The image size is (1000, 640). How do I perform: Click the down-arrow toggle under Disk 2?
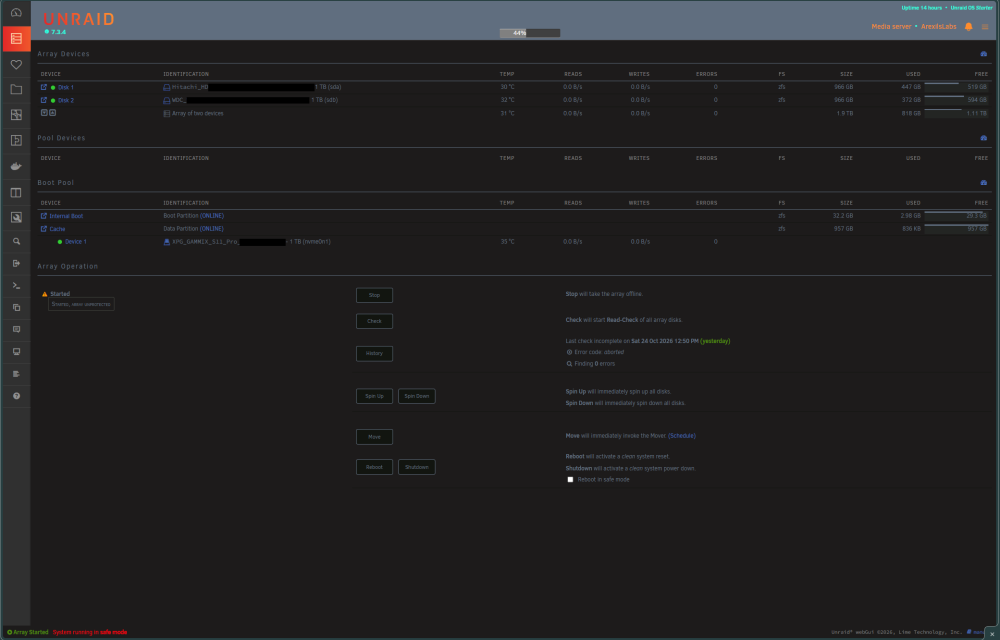(x=44, y=113)
